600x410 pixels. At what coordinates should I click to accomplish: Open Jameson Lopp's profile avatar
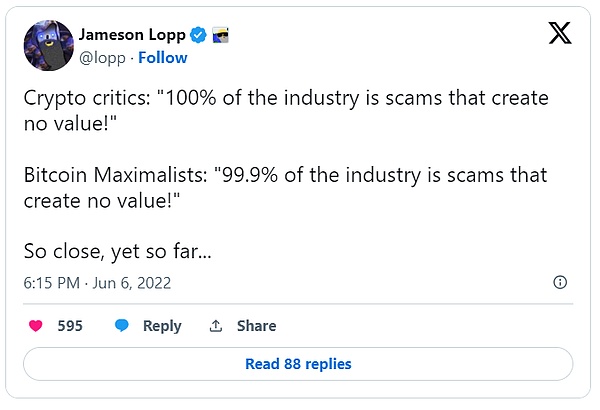(x=49, y=46)
